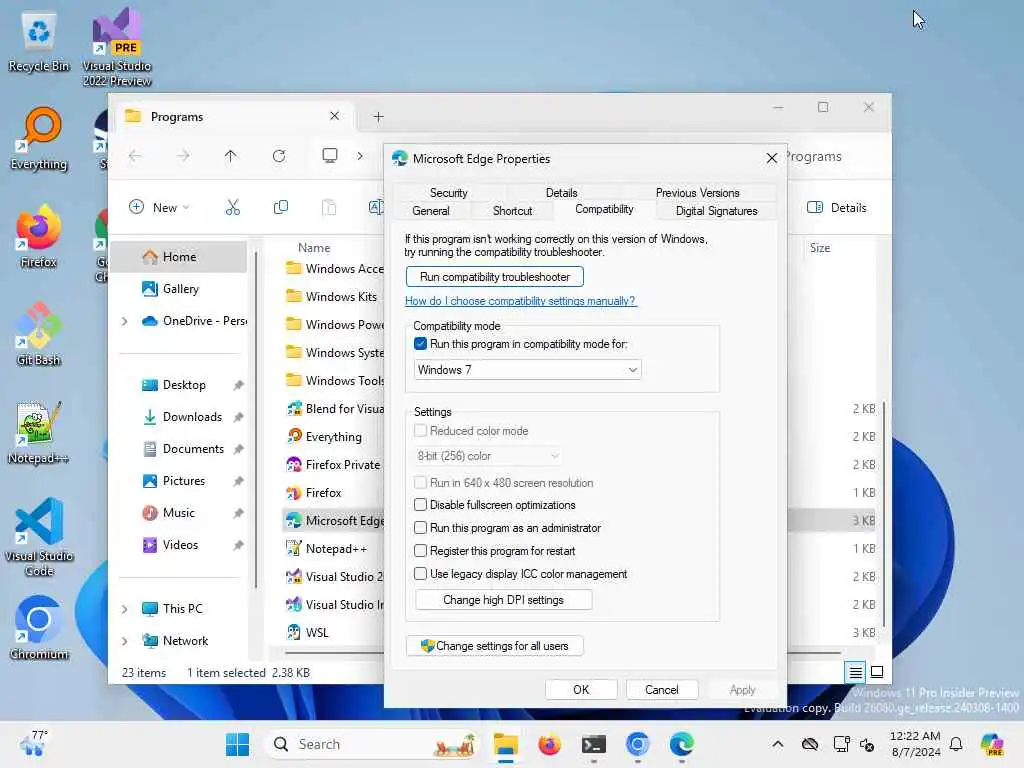Open Firefox desktop shortcut

pyautogui.click(x=39, y=236)
